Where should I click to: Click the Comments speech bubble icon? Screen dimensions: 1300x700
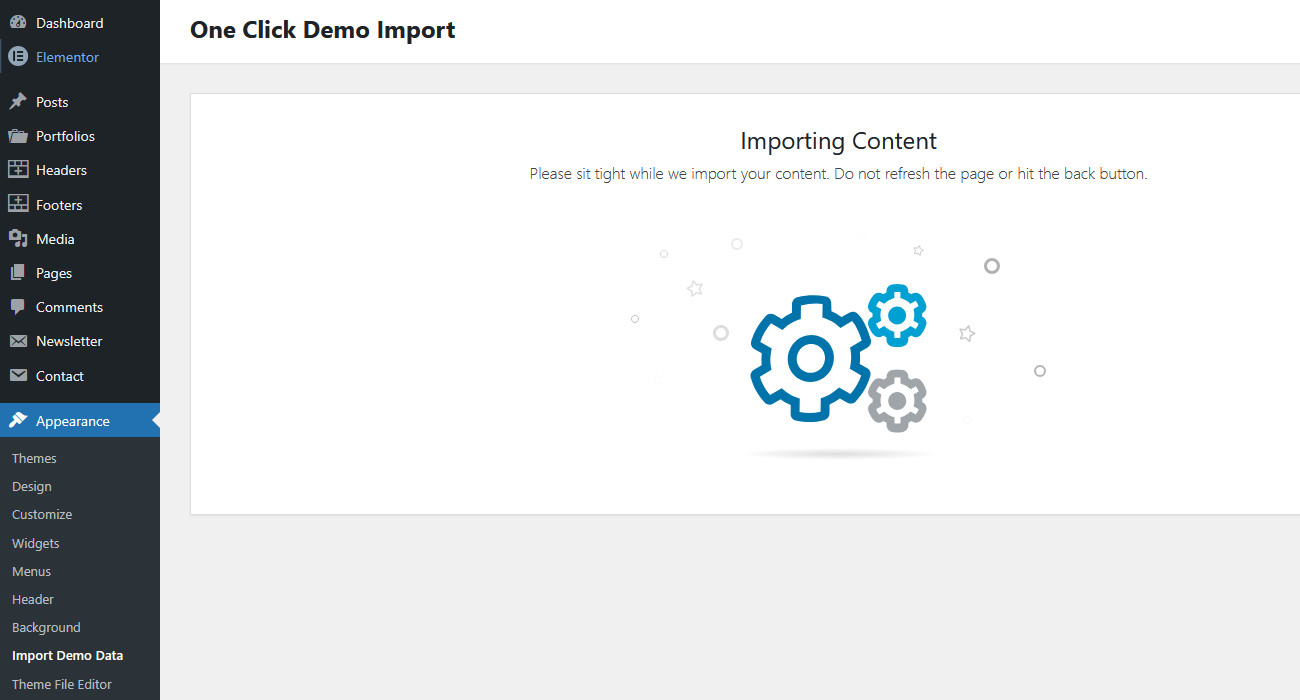[17, 307]
